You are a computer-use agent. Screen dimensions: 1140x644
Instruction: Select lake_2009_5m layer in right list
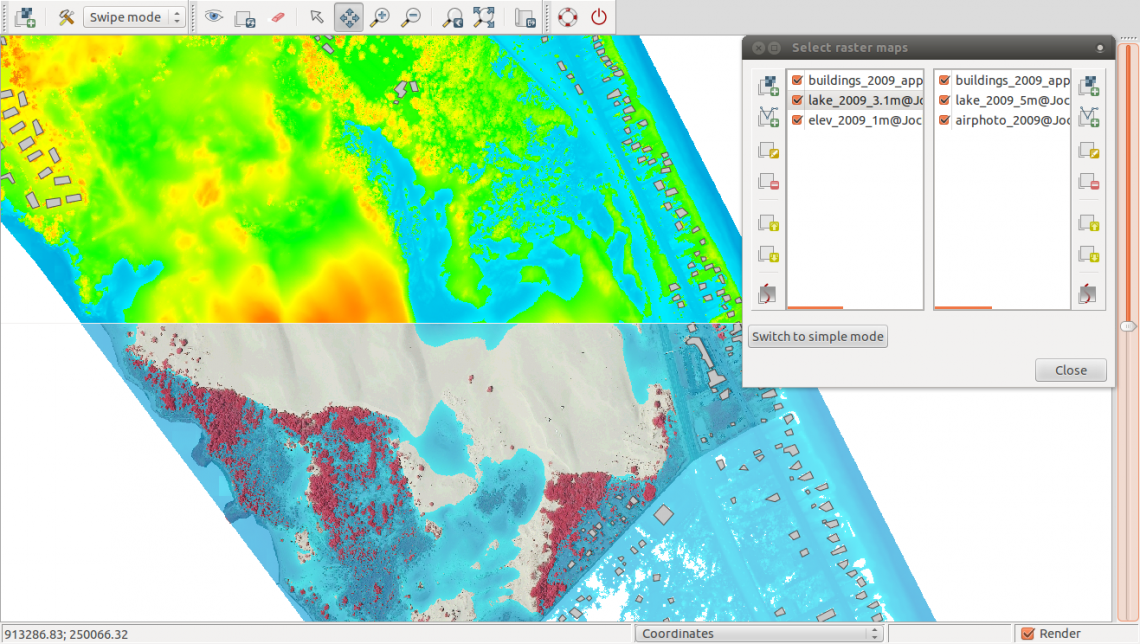click(x=1010, y=100)
